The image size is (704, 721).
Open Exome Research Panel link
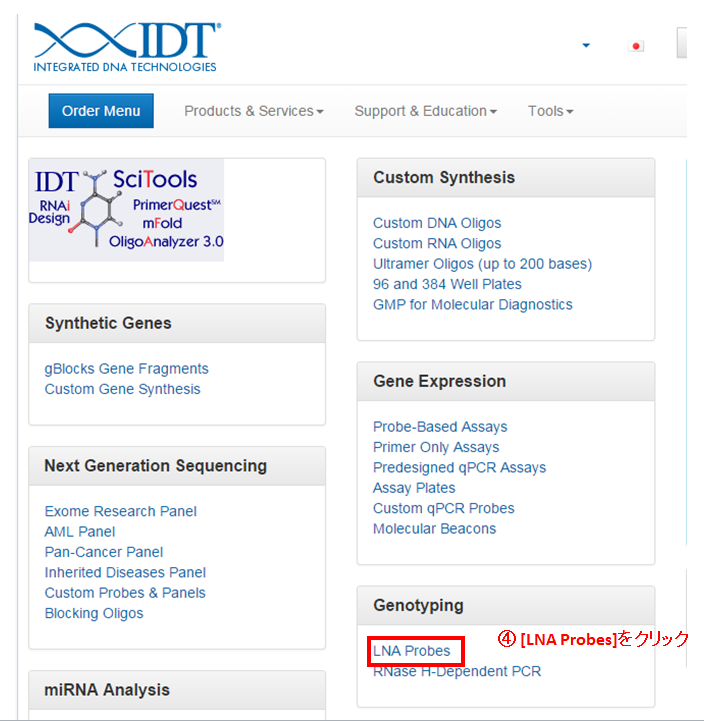point(120,511)
